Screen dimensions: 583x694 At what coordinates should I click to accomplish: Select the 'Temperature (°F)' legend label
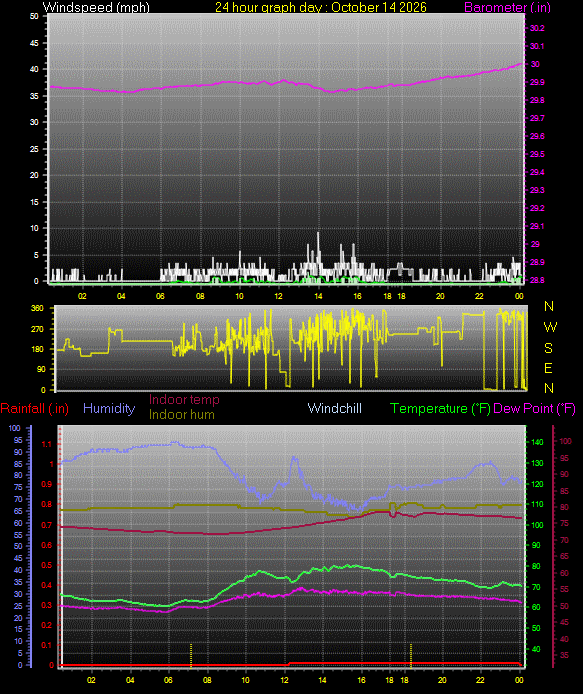(x=440, y=408)
